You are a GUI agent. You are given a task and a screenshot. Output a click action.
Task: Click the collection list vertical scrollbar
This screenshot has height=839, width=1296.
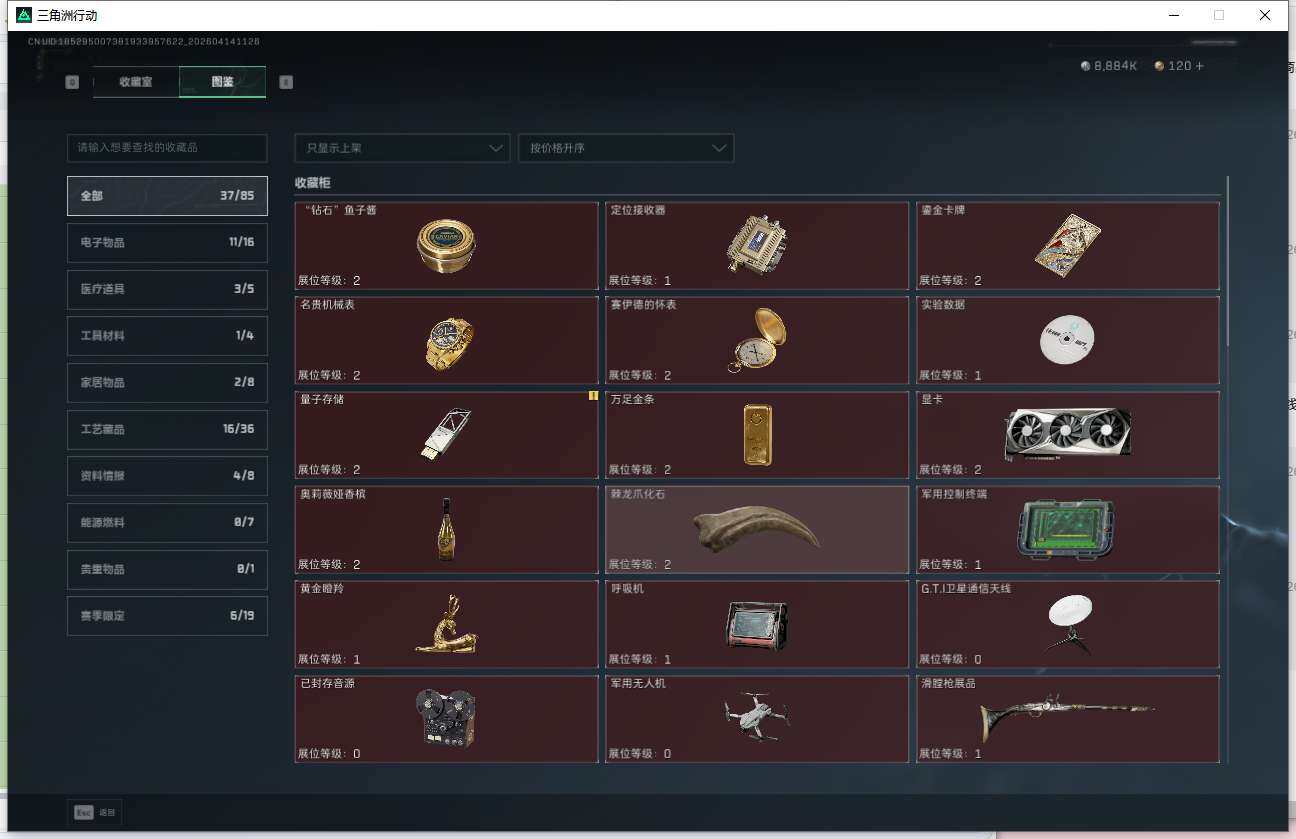coord(1227,260)
